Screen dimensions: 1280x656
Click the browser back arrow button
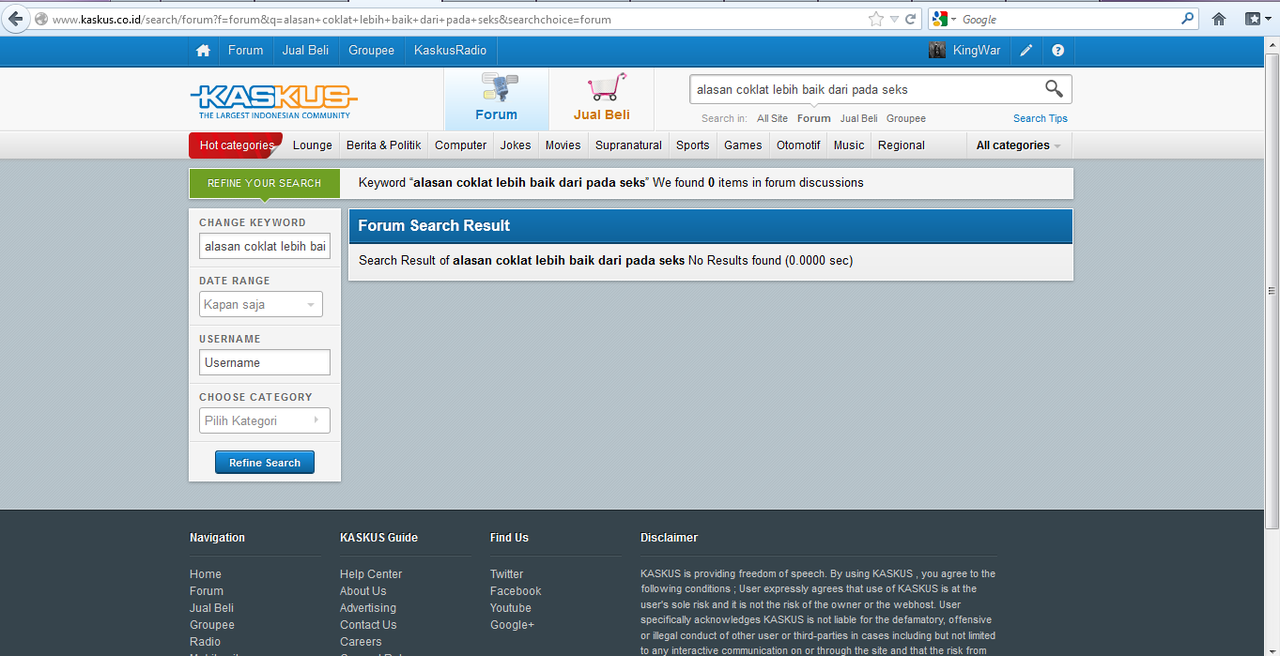tap(15, 19)
